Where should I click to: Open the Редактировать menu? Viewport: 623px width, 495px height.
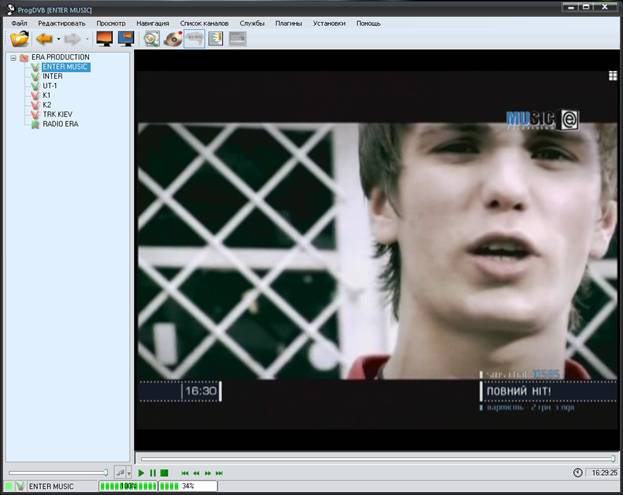coord(62,23)
